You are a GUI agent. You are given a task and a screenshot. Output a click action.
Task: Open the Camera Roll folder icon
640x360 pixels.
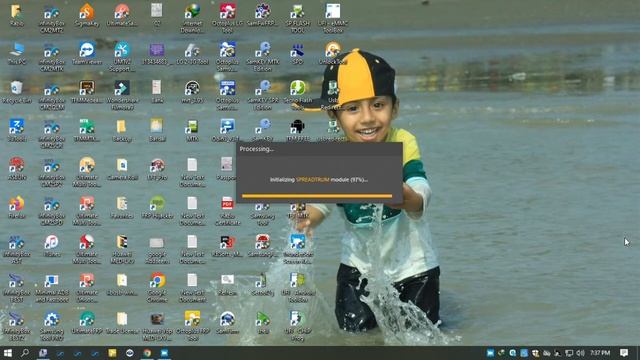tap(122, 169)
